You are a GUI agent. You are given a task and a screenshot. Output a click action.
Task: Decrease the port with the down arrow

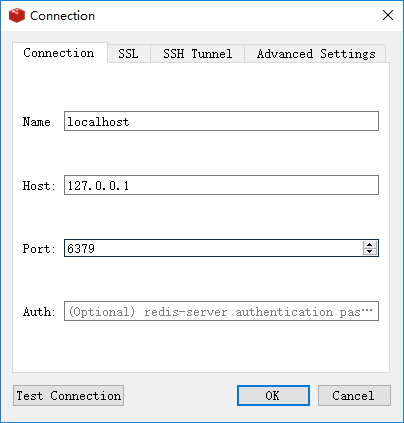tap(369, 252)
